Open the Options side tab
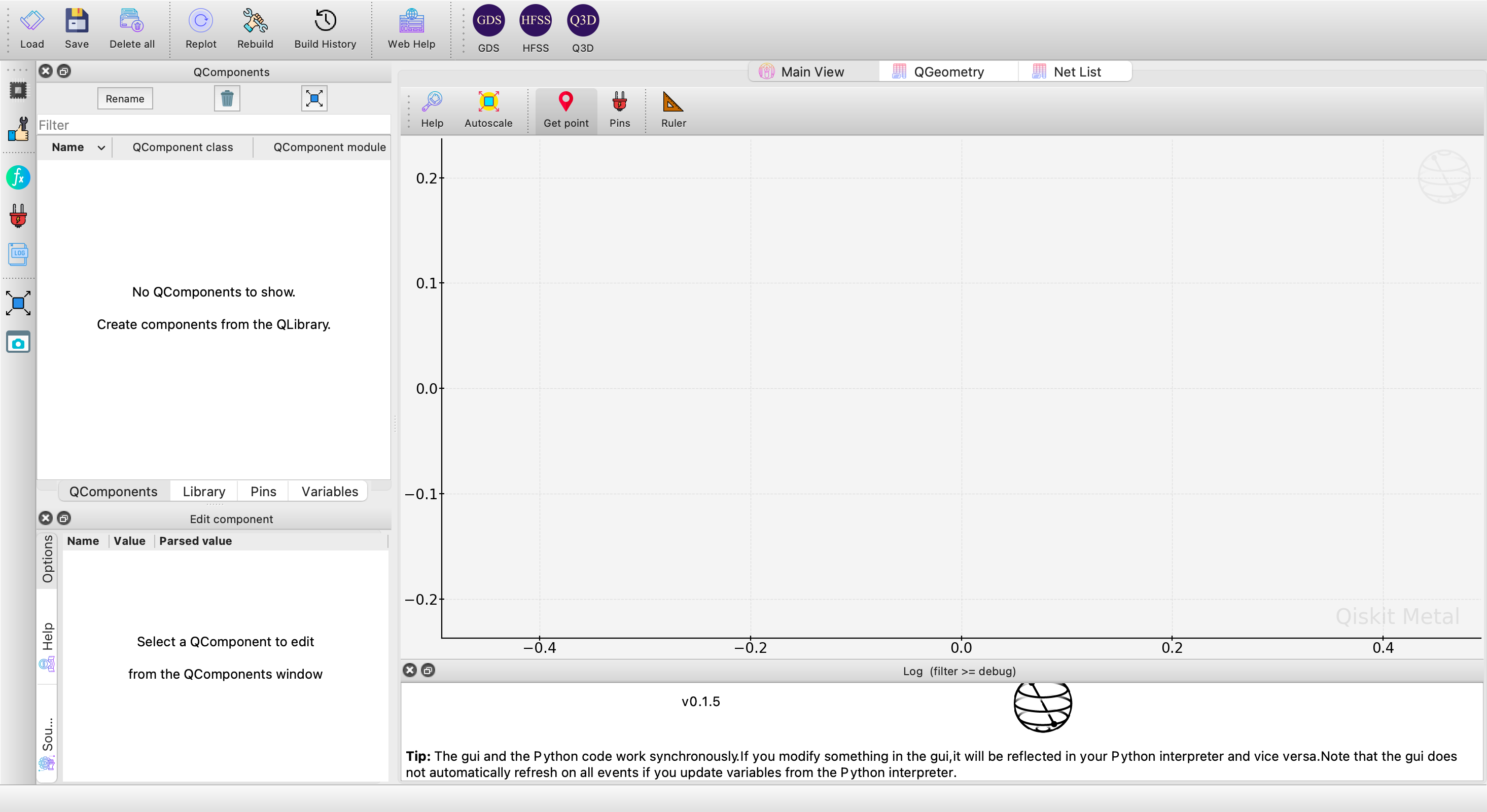This screenshot has height=812, width=1487. point(47,559)
